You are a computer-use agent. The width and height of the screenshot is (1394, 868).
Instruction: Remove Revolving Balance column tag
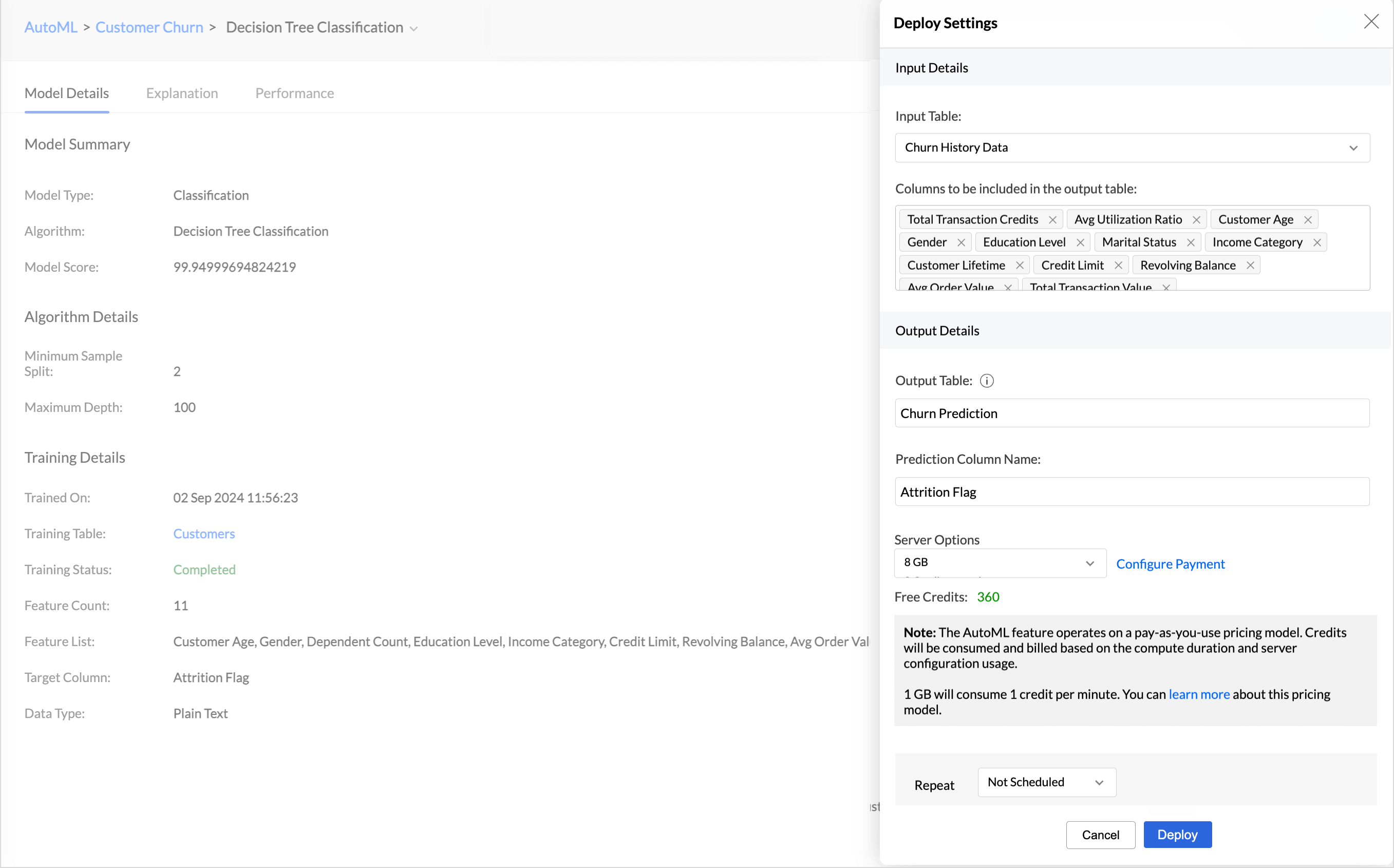pyautogui.click(x=1250, y=265)
